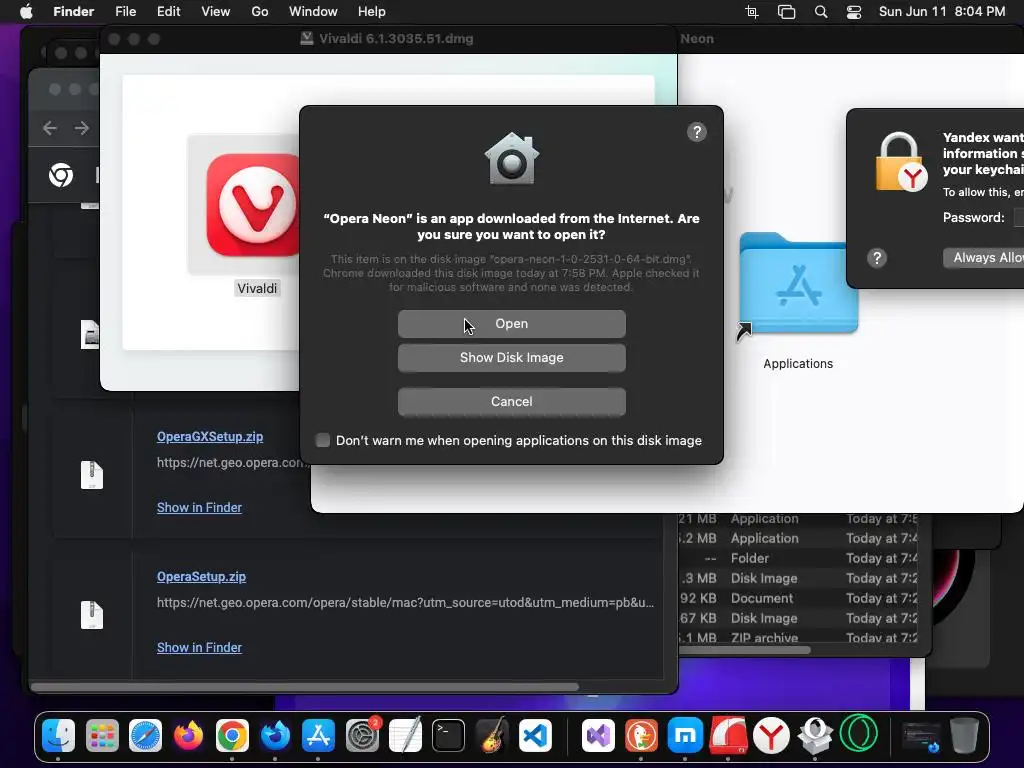Open help in the Opera Neon security dialog

pyautogui.click(x=697, y=132)
